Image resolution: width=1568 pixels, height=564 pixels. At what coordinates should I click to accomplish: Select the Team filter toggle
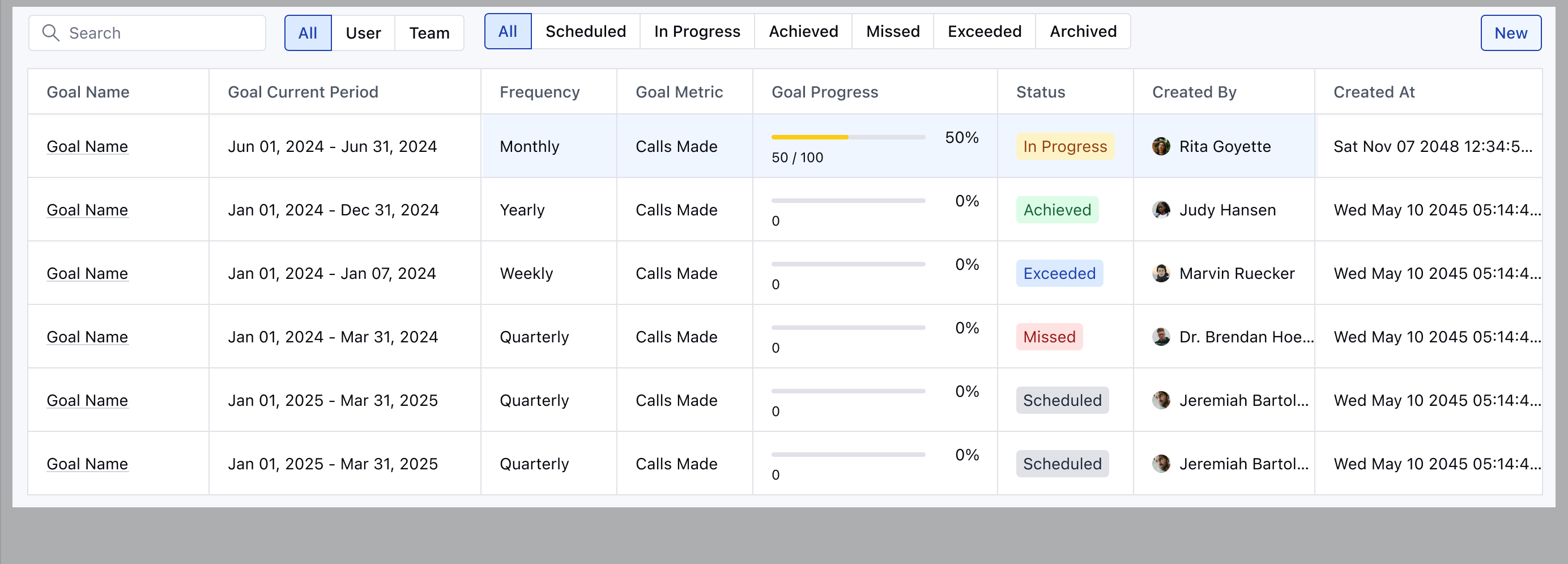coord(429,33)
